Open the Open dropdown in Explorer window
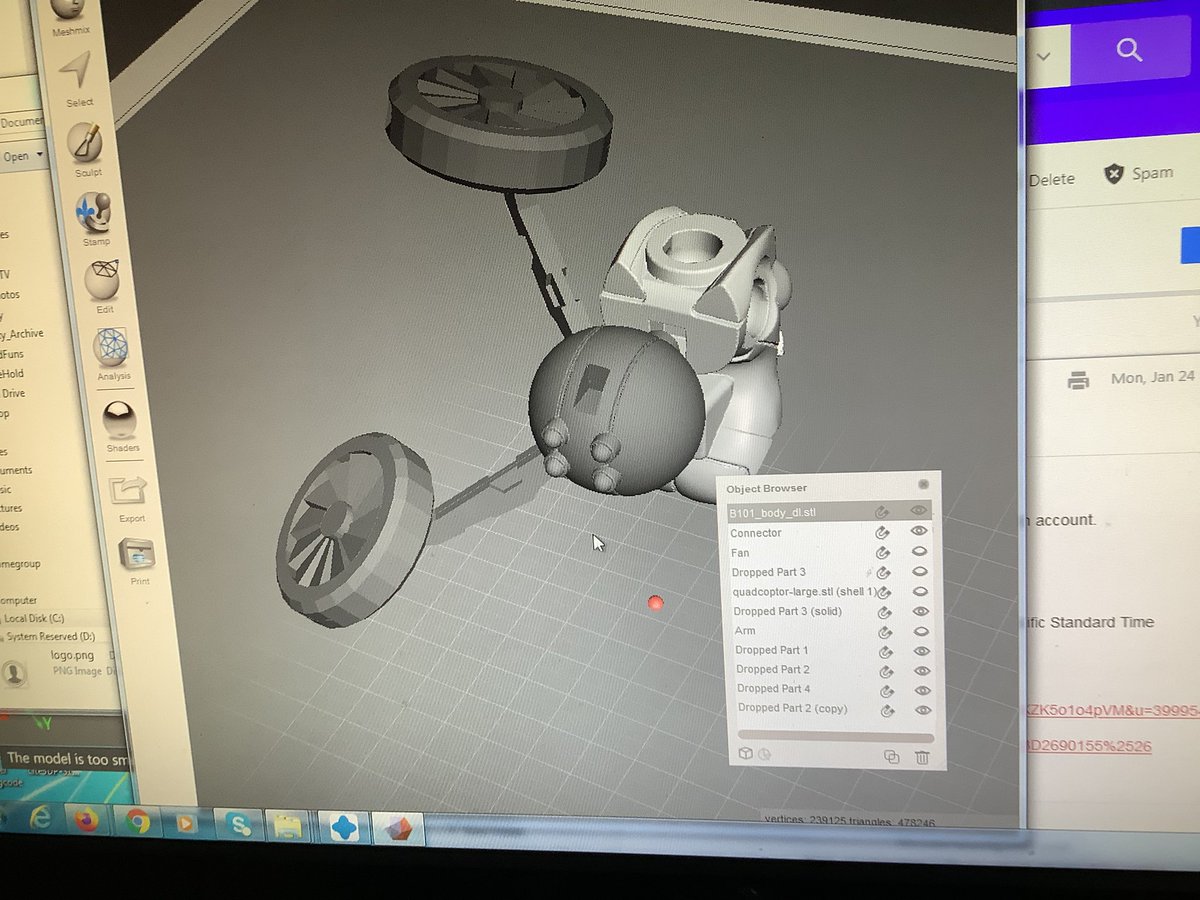The image size is (1200, 900). pyautogui.click(x=24, y=156)
